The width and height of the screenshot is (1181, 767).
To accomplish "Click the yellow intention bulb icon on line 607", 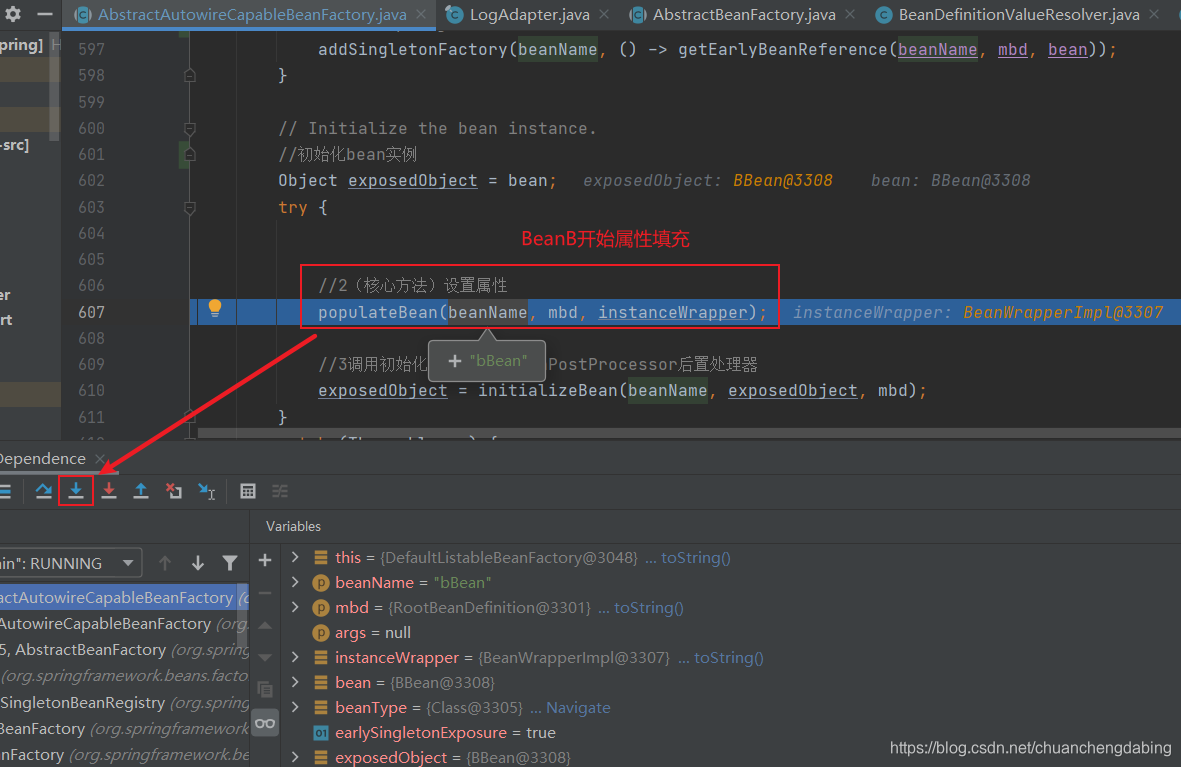I will click(x=215, y=307).
